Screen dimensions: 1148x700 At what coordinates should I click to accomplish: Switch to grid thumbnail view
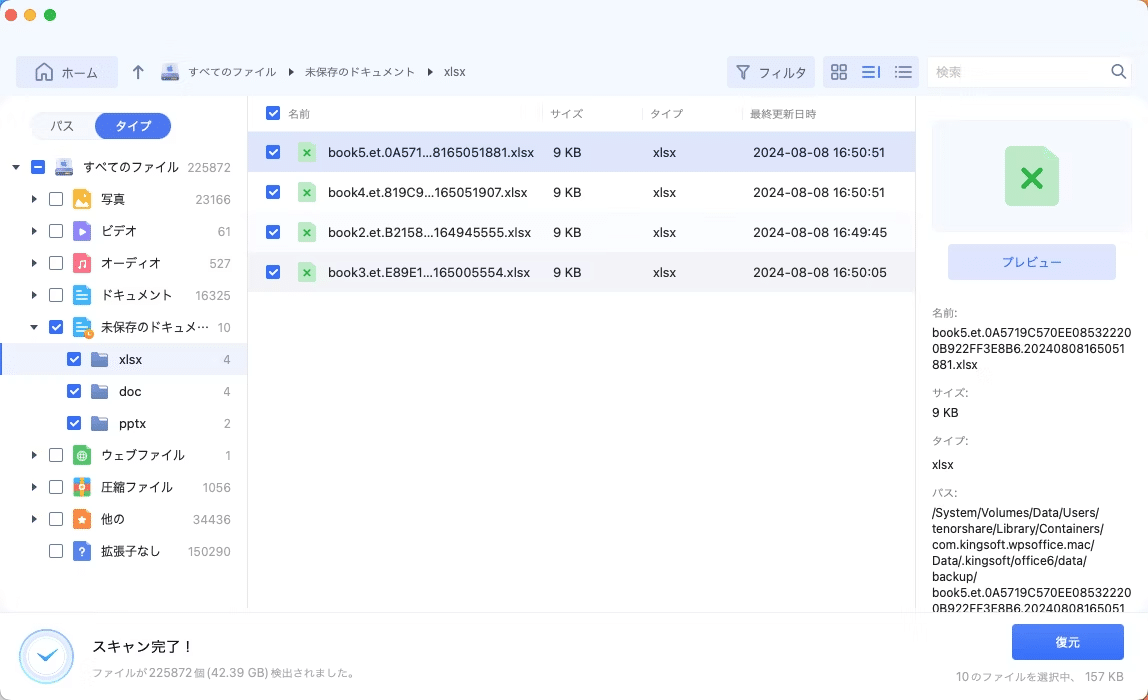click(839, 72)
